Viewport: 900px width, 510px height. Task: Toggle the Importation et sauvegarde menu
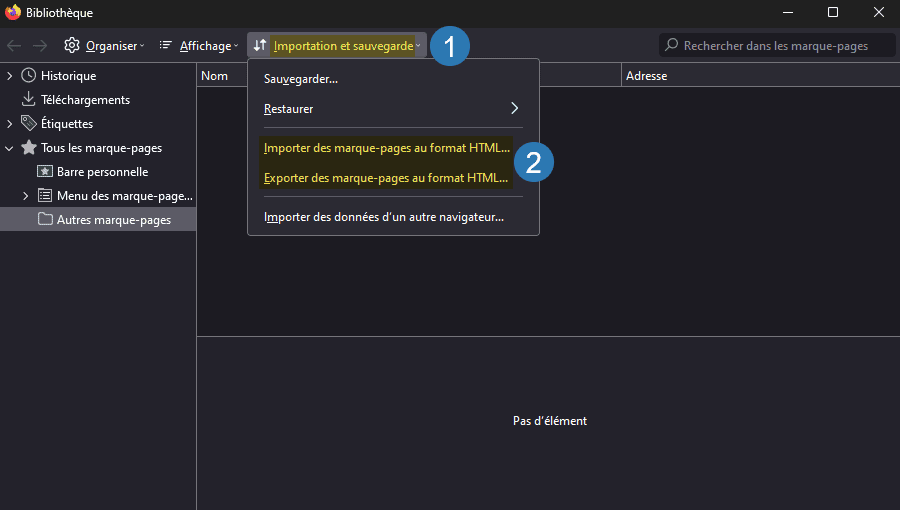click(337, 45)
